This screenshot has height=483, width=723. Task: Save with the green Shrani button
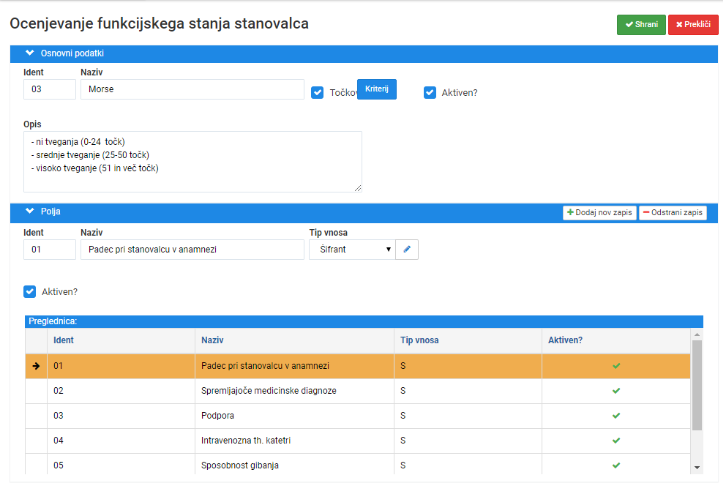click(x=641, y=24)
